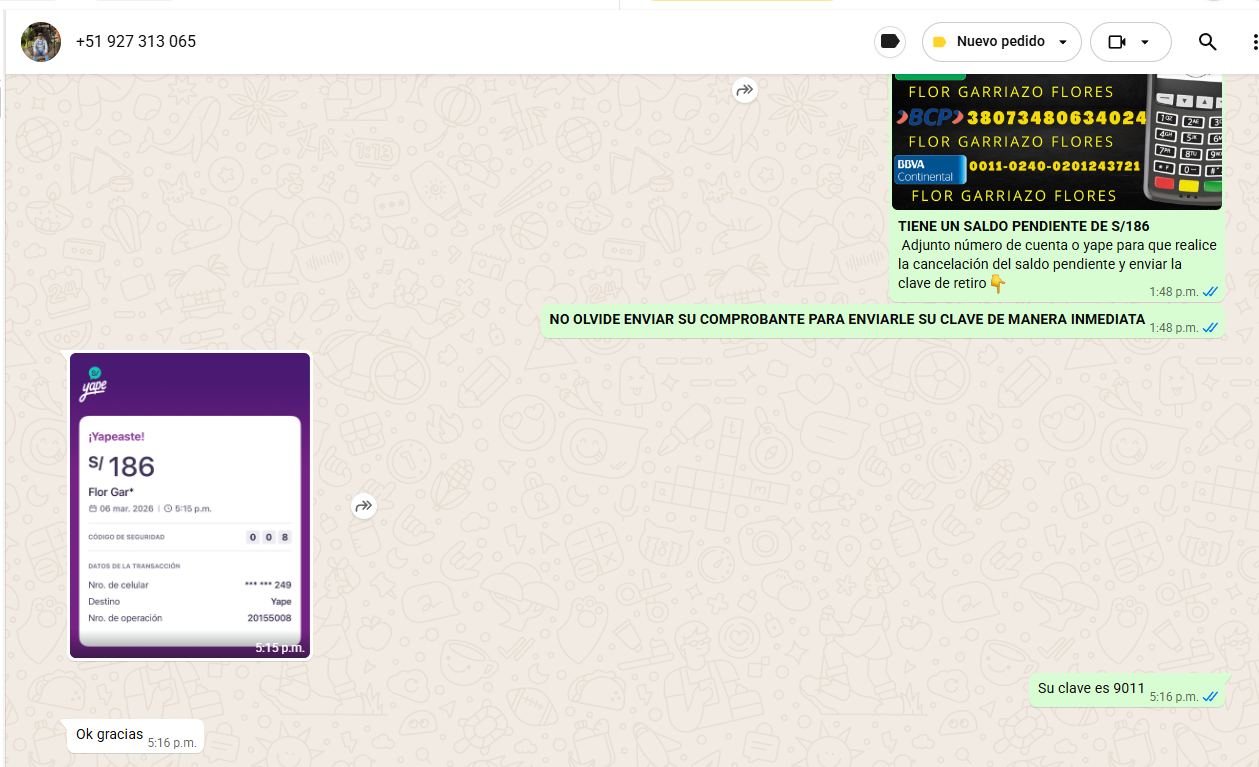Start a video call with camera icon
The height and width of the screenshot is (767, 1259).
1117,42
